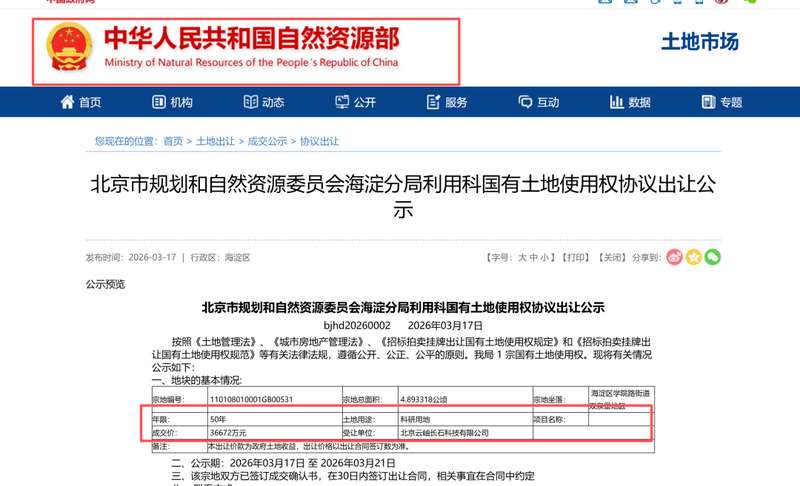Image resolution: width=800 pixels, height=486 pixels.
Task: Open the 互动 navigation menu item
Action: pos(539,102)
